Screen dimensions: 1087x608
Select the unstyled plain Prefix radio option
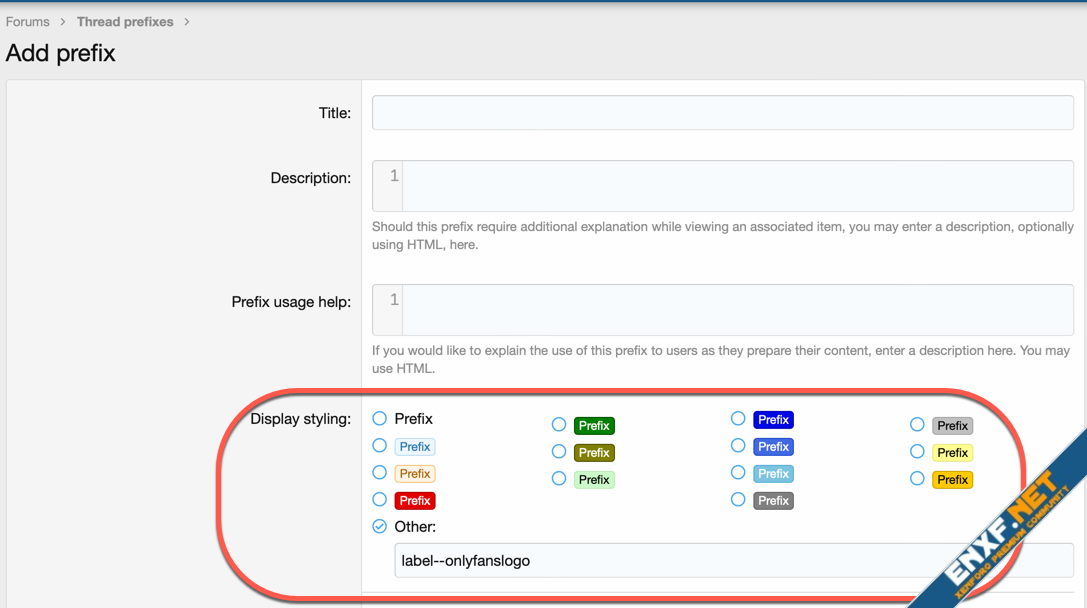click(380, 419)
